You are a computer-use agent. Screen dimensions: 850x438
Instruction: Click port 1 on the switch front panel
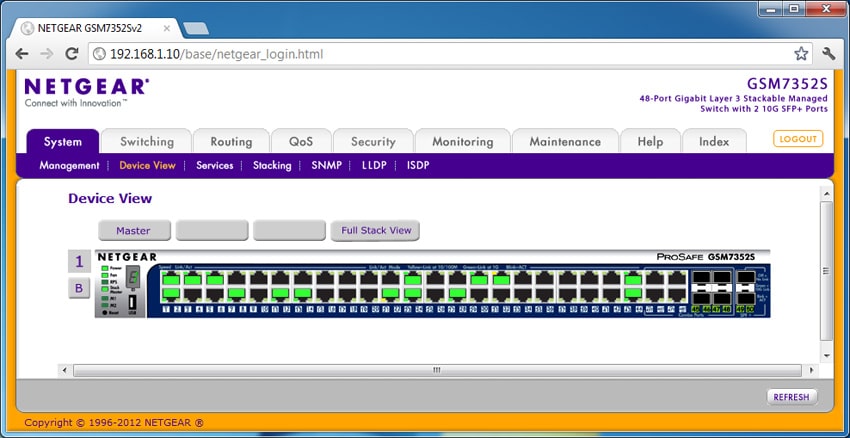click(171, 280)
